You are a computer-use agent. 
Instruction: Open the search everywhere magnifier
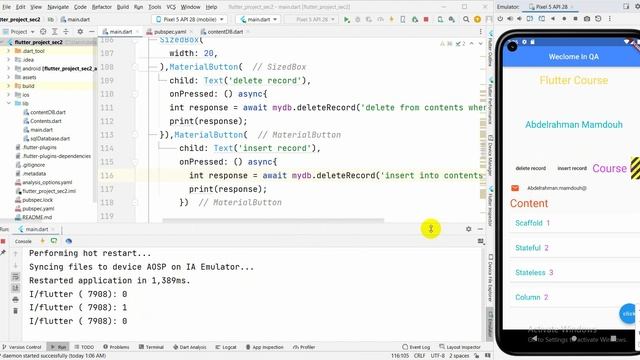point(466,19)
